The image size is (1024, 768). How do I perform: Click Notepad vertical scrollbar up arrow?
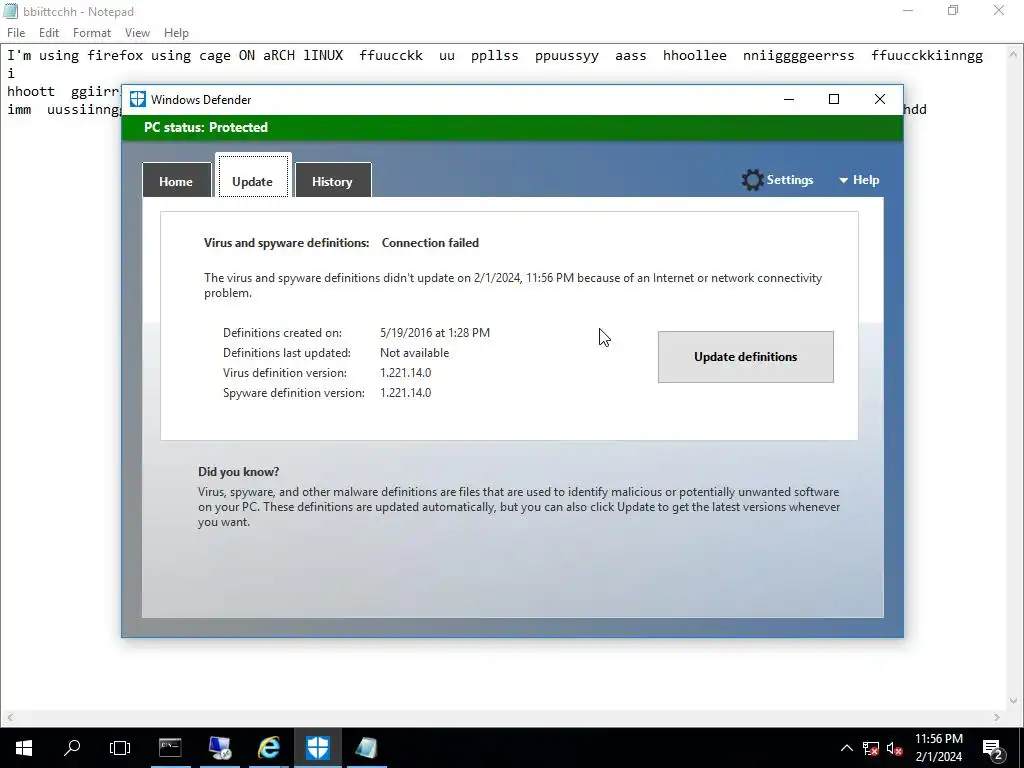click(1014, 54)
